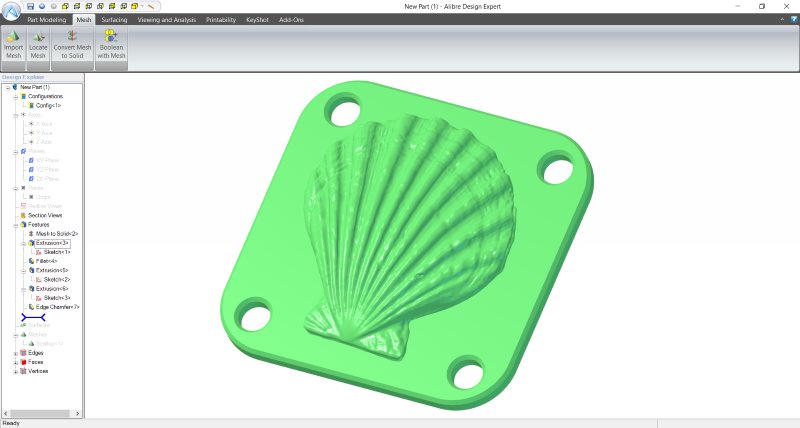Image resolution: width=800 pixels, height=428 pixels.
Task: Select the Fillet<4> feature in tree
Action: (x=48, y=261)
